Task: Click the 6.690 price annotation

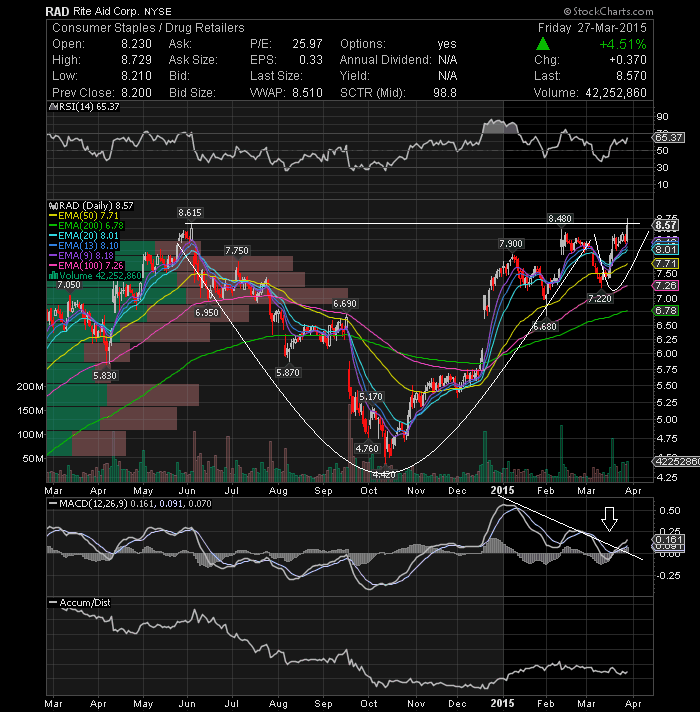Action: point(345,304)
